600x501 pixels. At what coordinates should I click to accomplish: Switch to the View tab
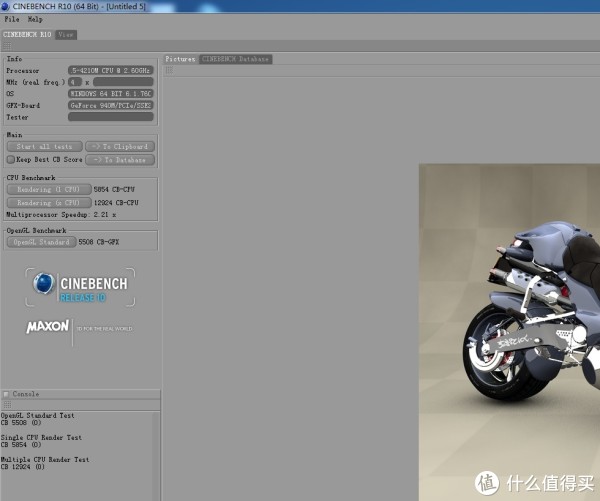pyautogui.click(x=66, y=34)
